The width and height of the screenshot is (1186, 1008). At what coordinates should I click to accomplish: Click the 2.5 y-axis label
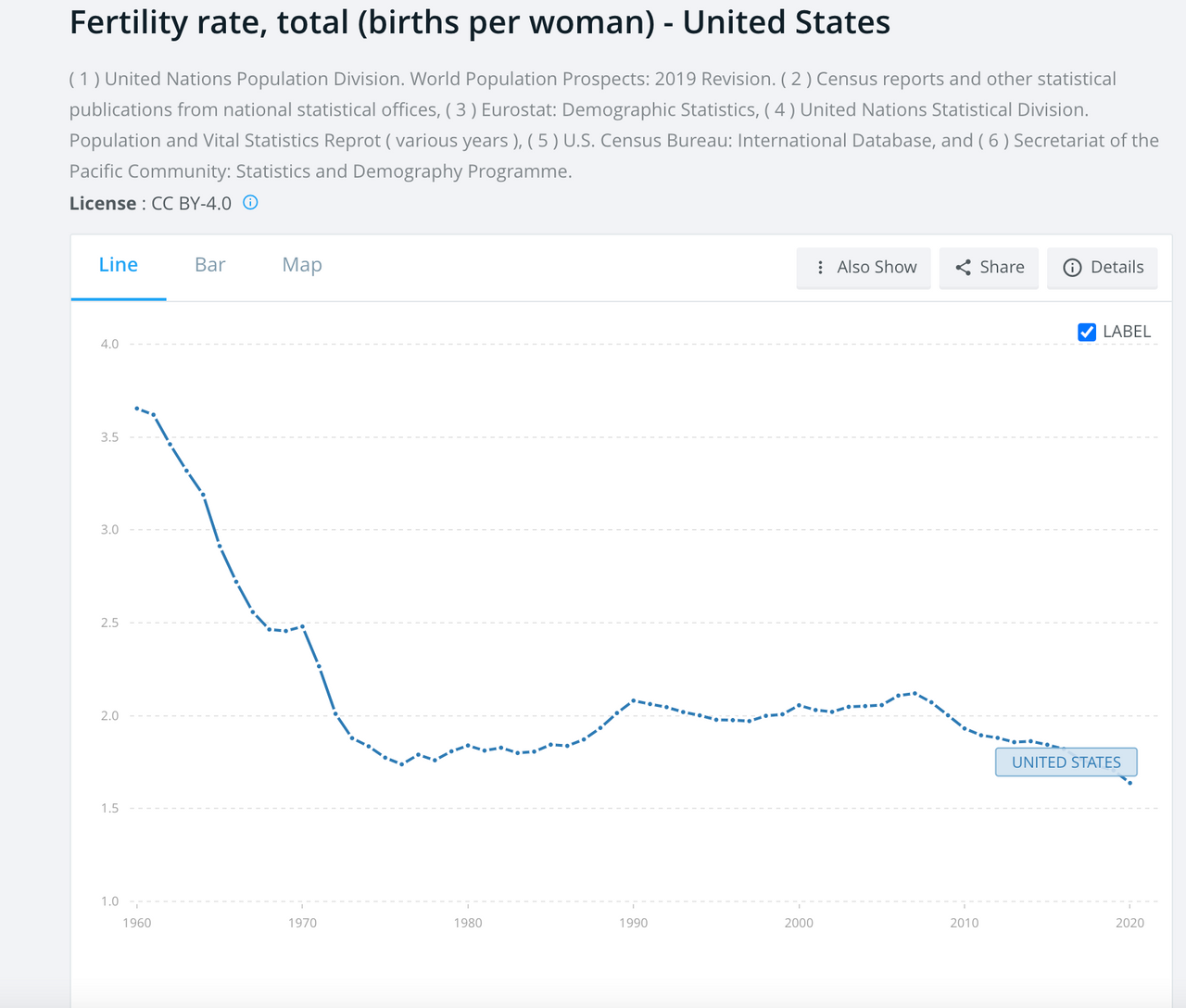[x=109, y=623]
